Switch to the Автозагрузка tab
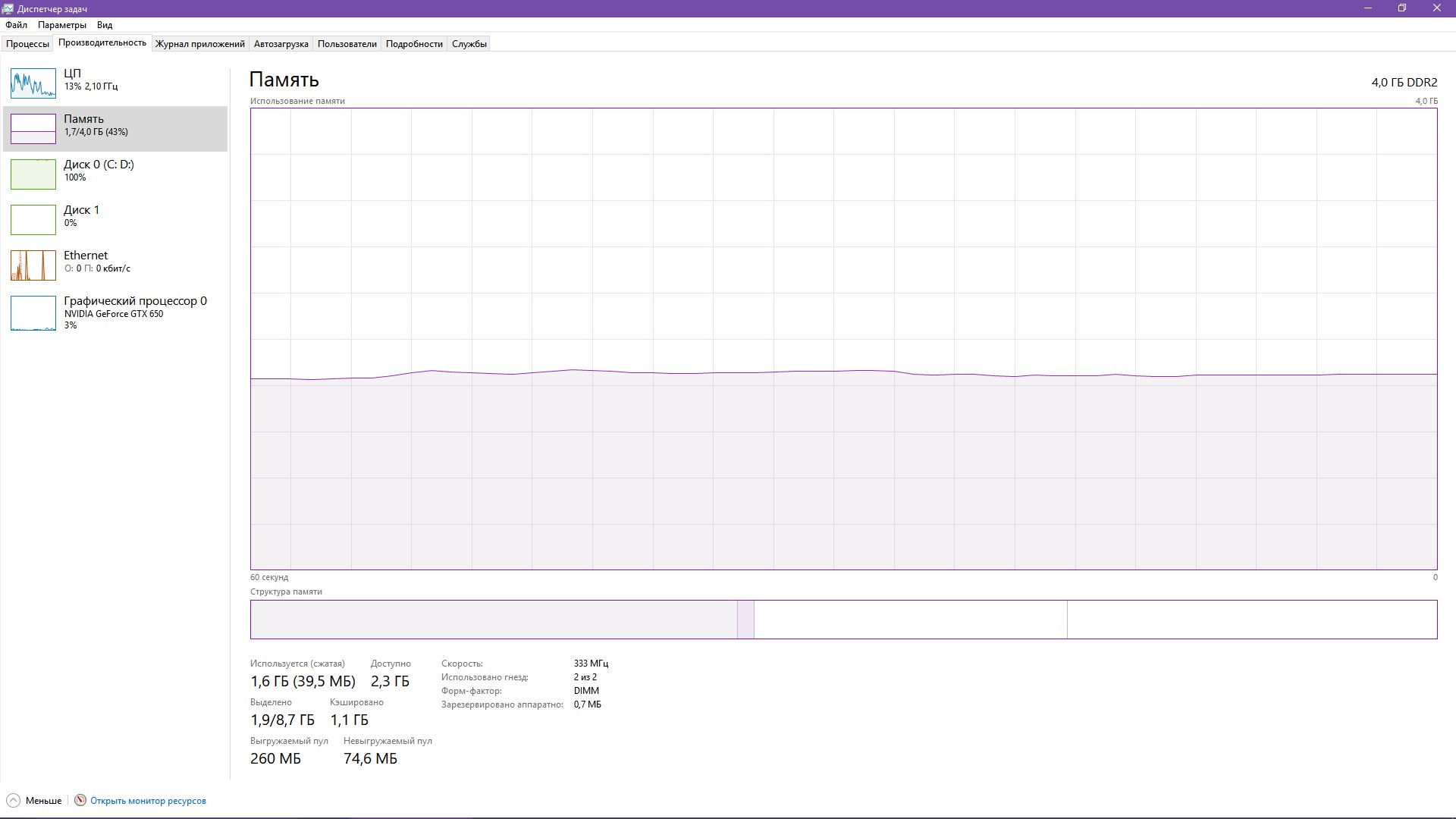1456x819 pixels. [x=281, y=44]
